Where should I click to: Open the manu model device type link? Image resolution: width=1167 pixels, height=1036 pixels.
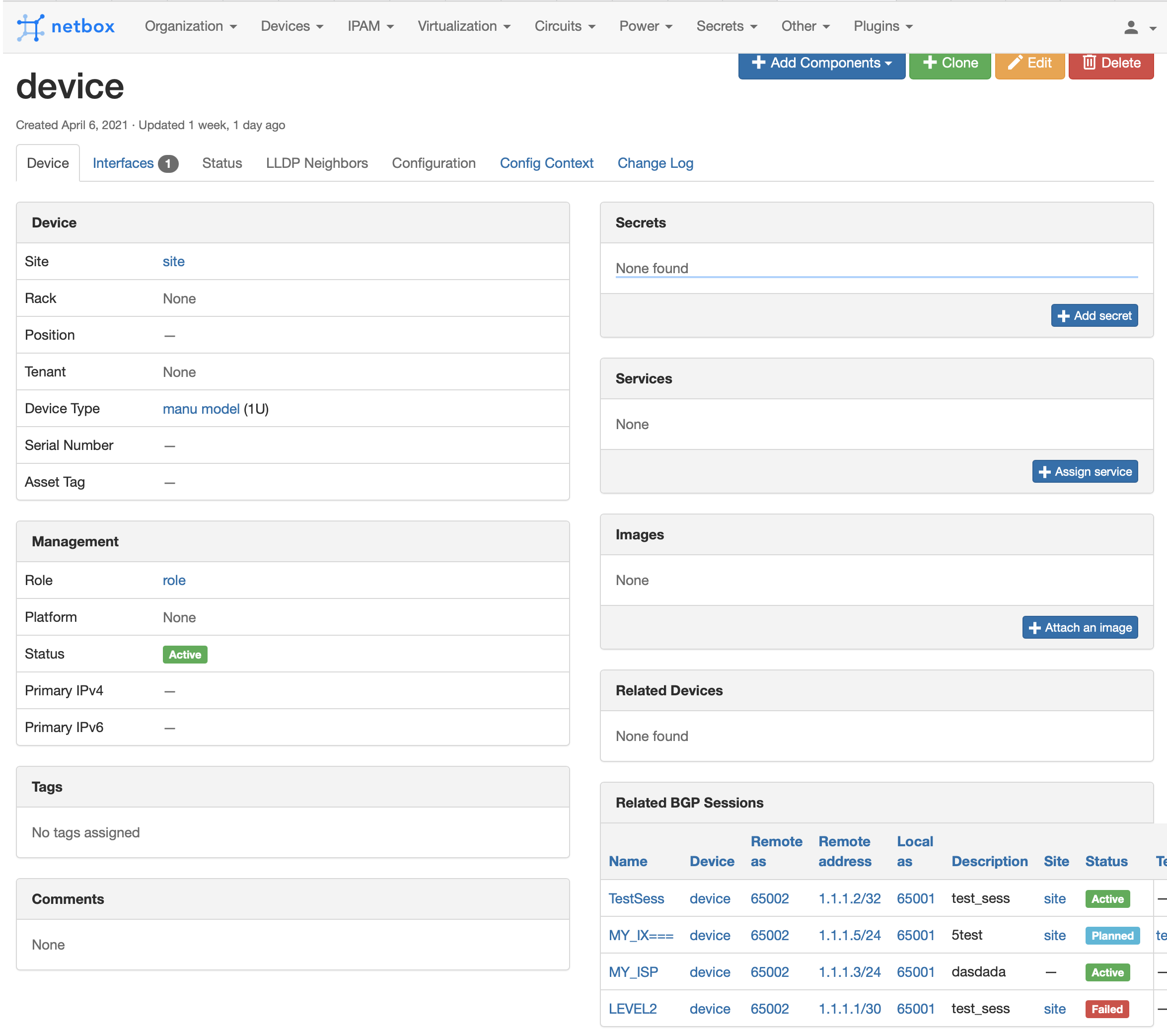click(x=201, y=408)
